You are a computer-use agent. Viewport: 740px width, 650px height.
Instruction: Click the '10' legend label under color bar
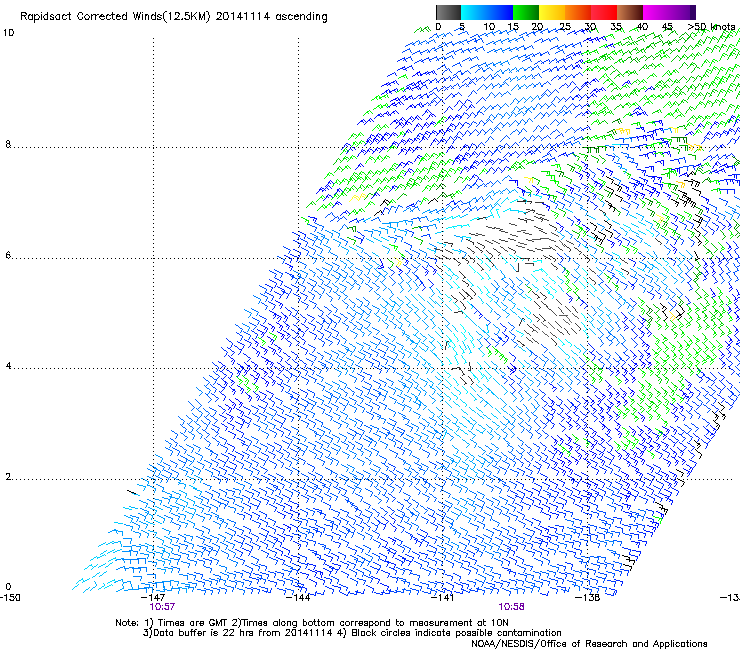489,27
